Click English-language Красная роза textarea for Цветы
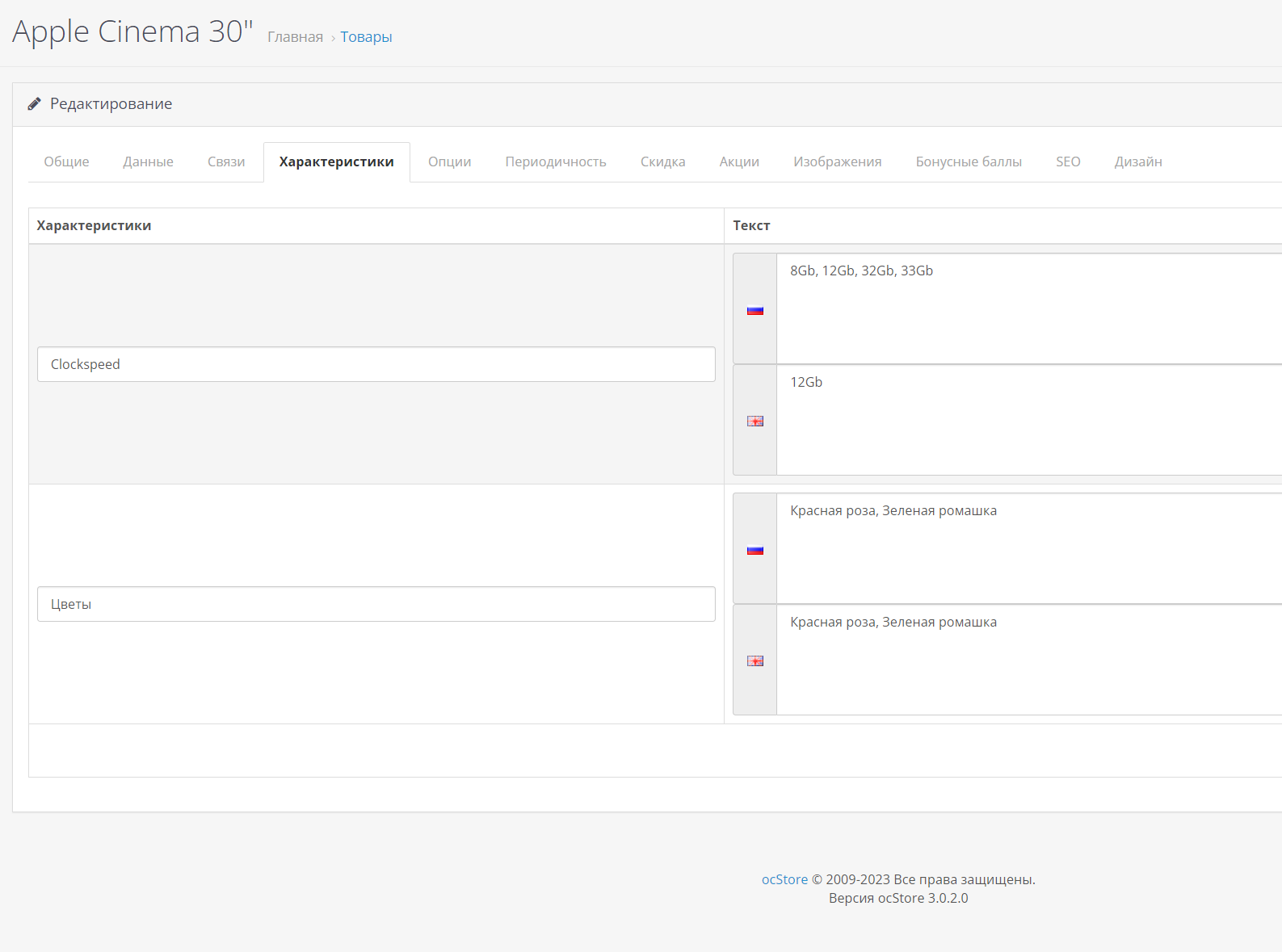Viewport: 1282px width, 952px height. [x=1029, y=660]
